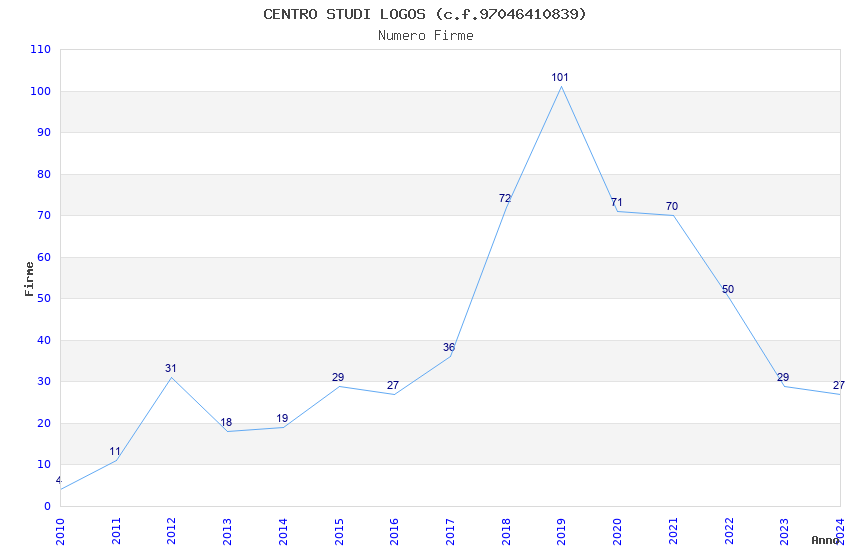The width and height of the screenshot is (850, 550).
Task: Select the 2012 data label 31
Action: (171, 368)
